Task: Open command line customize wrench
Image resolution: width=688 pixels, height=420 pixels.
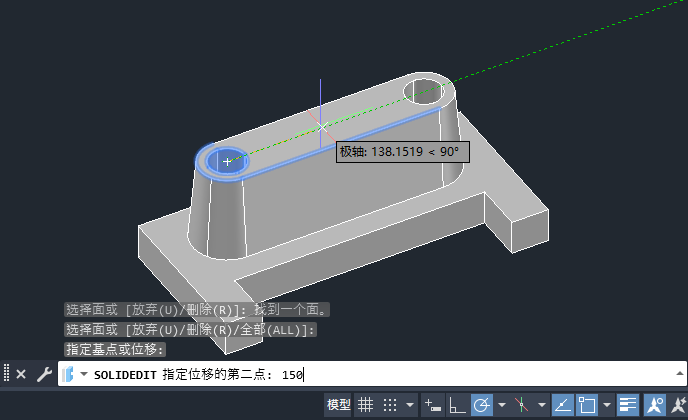Action: coord(44,374)
